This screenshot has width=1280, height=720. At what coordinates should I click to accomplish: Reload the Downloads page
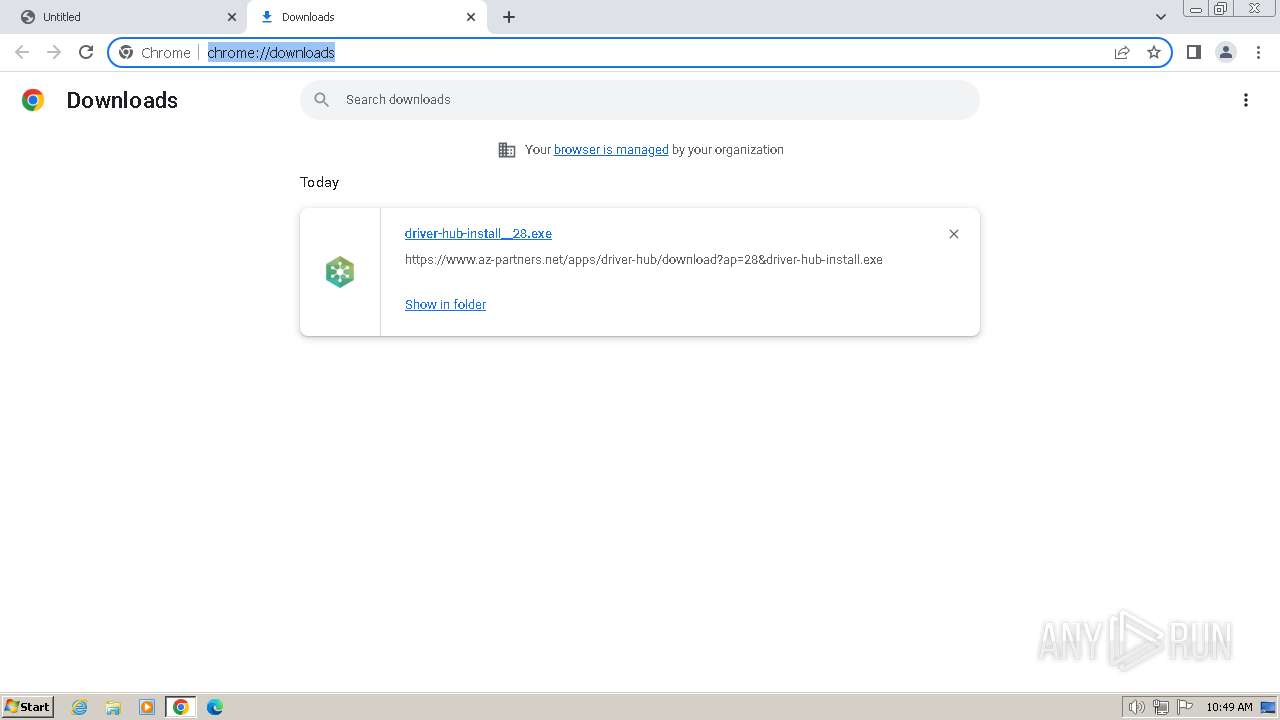click(86, 52)
